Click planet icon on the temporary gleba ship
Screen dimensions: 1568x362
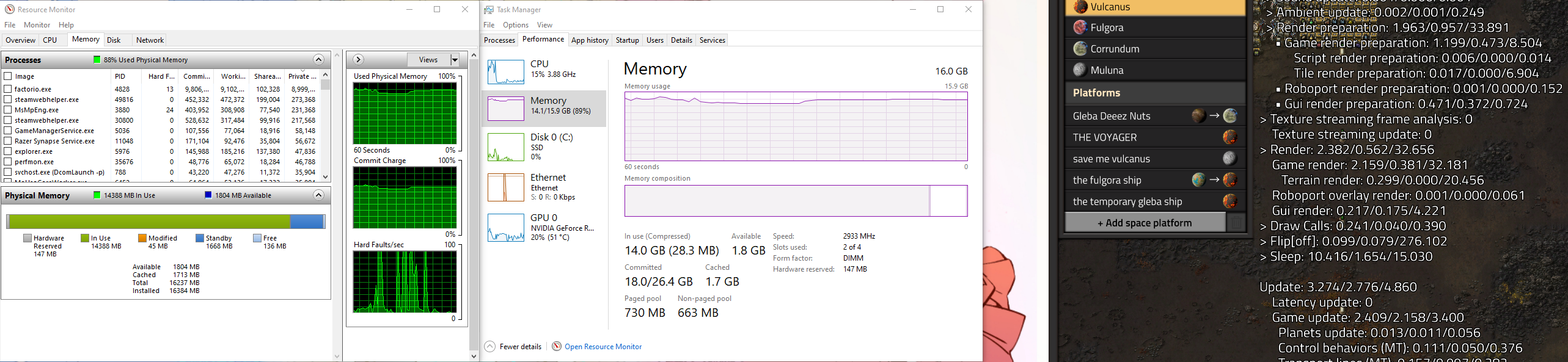pos(1230,201)
